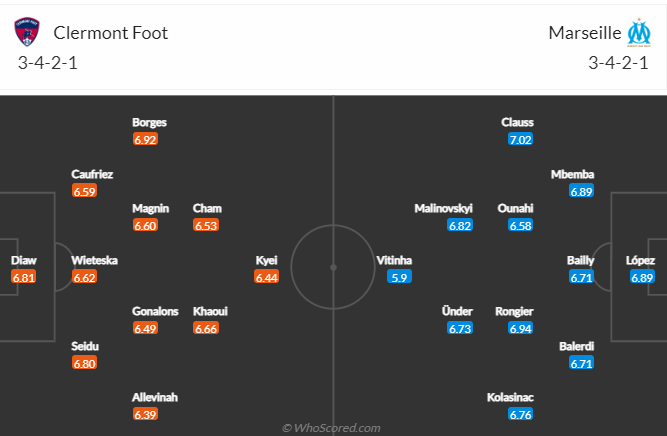Screen dimensions: 667x436
Task: Click Rongier rating badge 6.94
Action: [x=520, y=328]
